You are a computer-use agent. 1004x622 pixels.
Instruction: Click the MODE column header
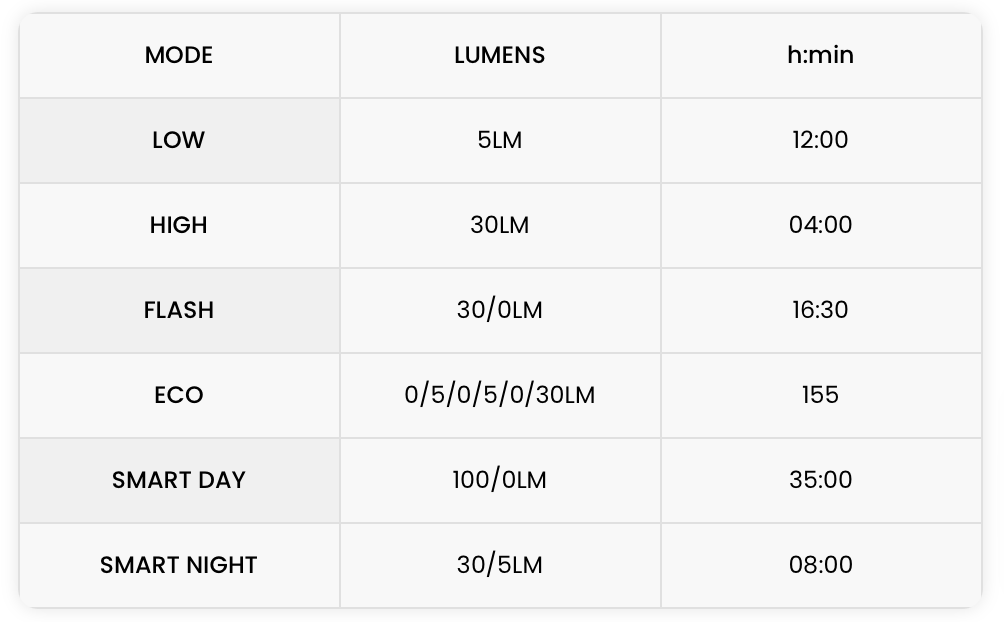click(x=179, y=55)
